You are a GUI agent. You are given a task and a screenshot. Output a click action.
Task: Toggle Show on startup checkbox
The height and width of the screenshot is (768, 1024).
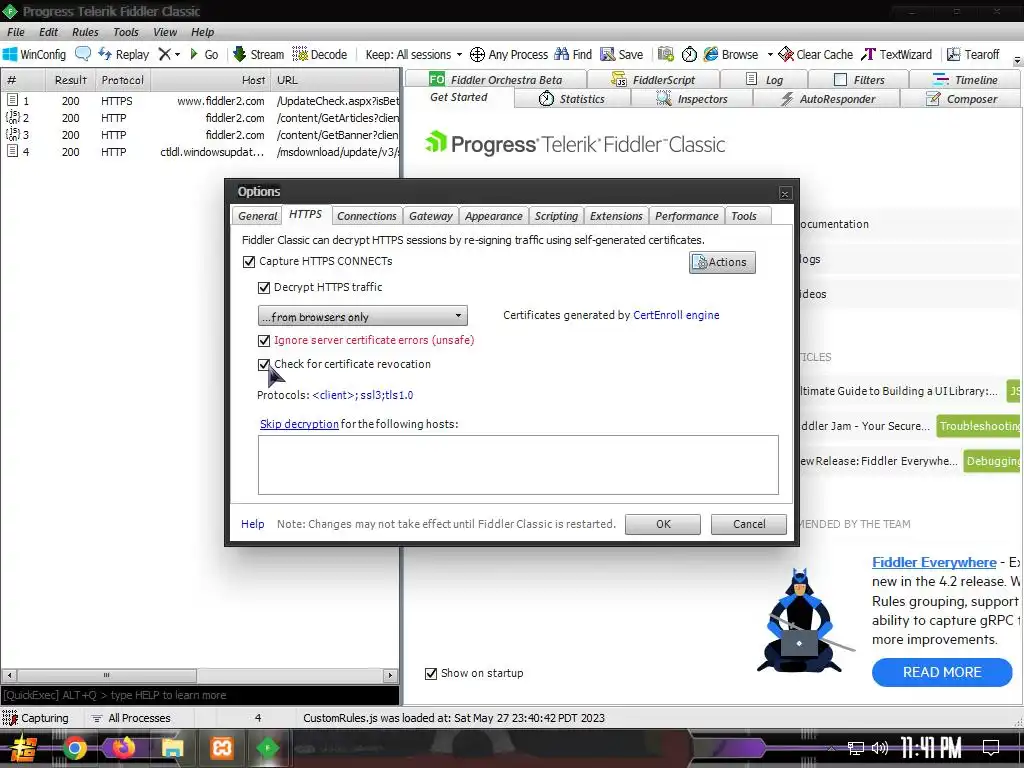pos(431,673)
